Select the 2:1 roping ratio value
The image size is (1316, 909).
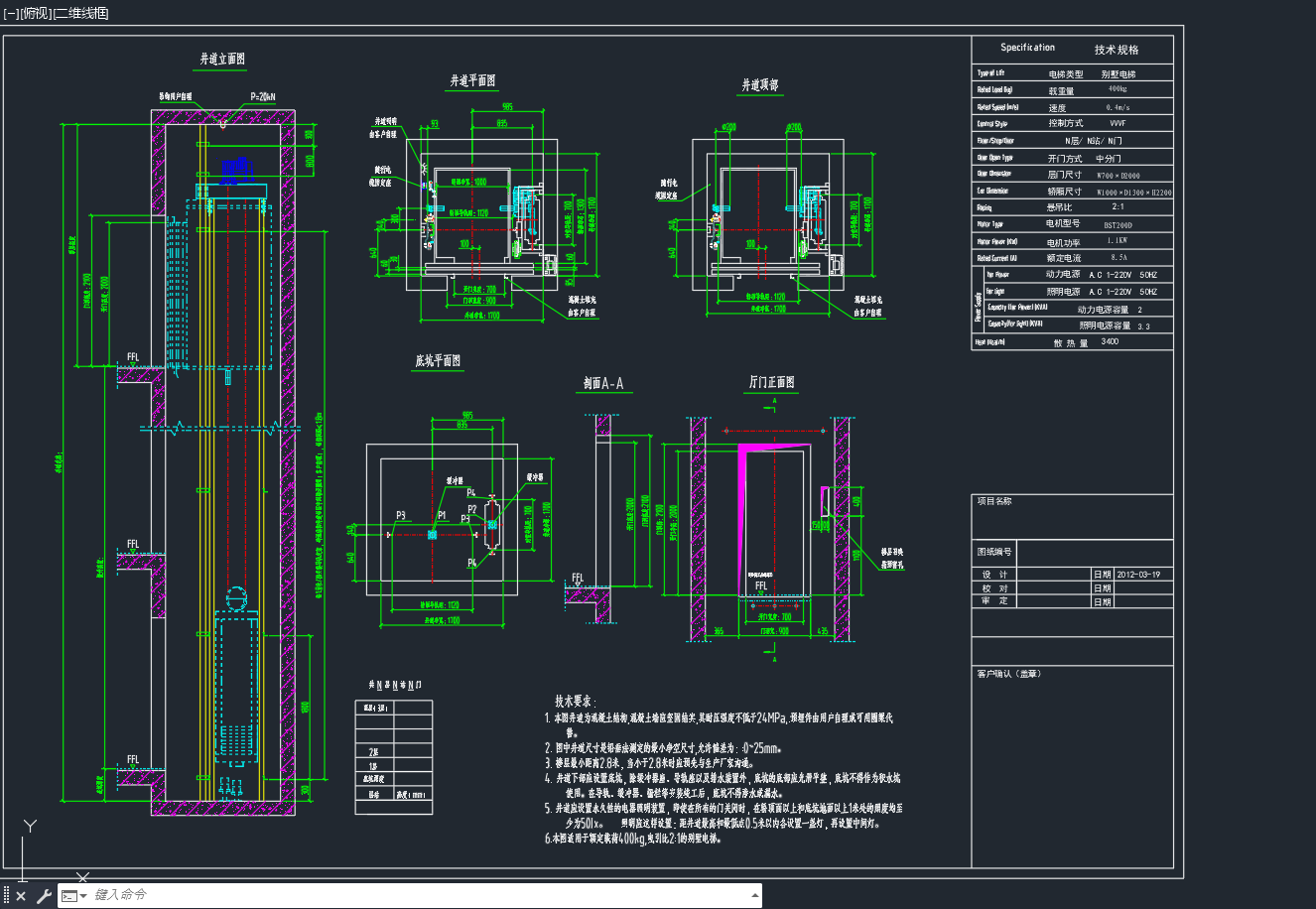[x=1118, y=207]
